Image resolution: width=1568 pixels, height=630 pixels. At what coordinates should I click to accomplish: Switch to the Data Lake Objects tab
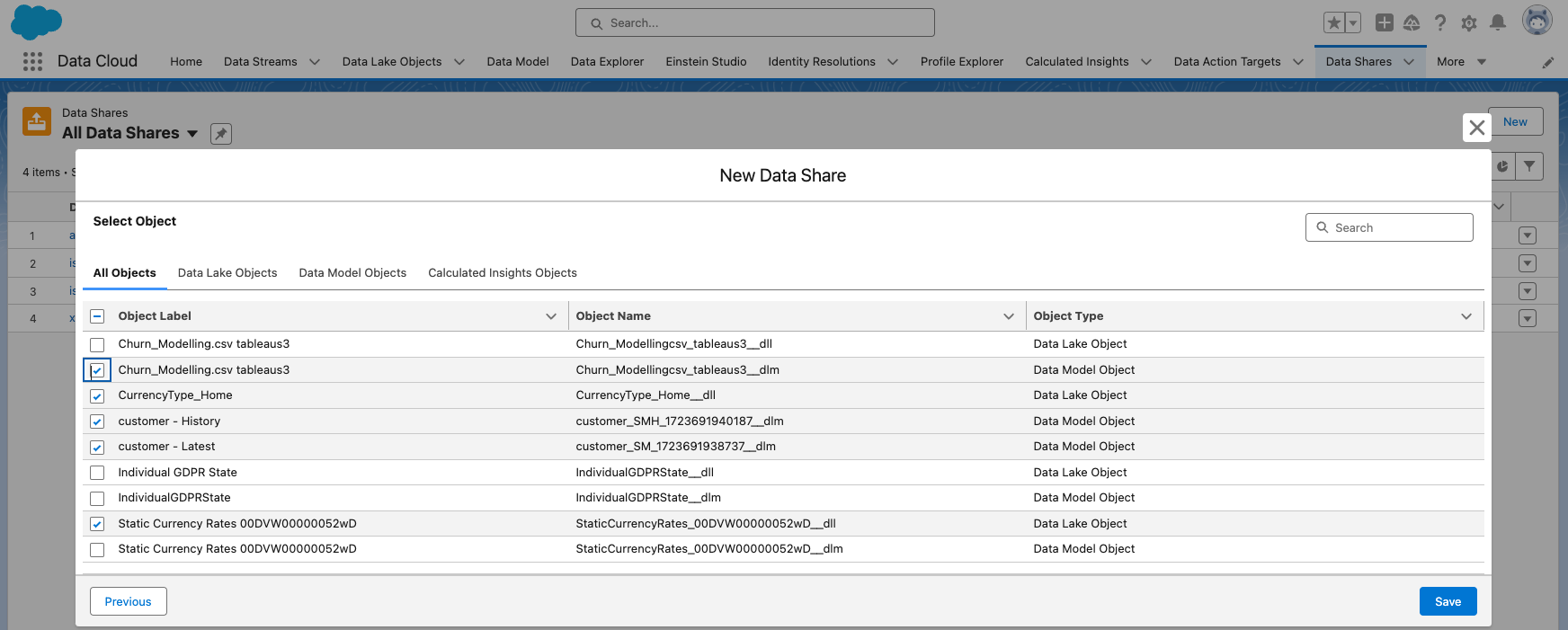tap(227, 273)
